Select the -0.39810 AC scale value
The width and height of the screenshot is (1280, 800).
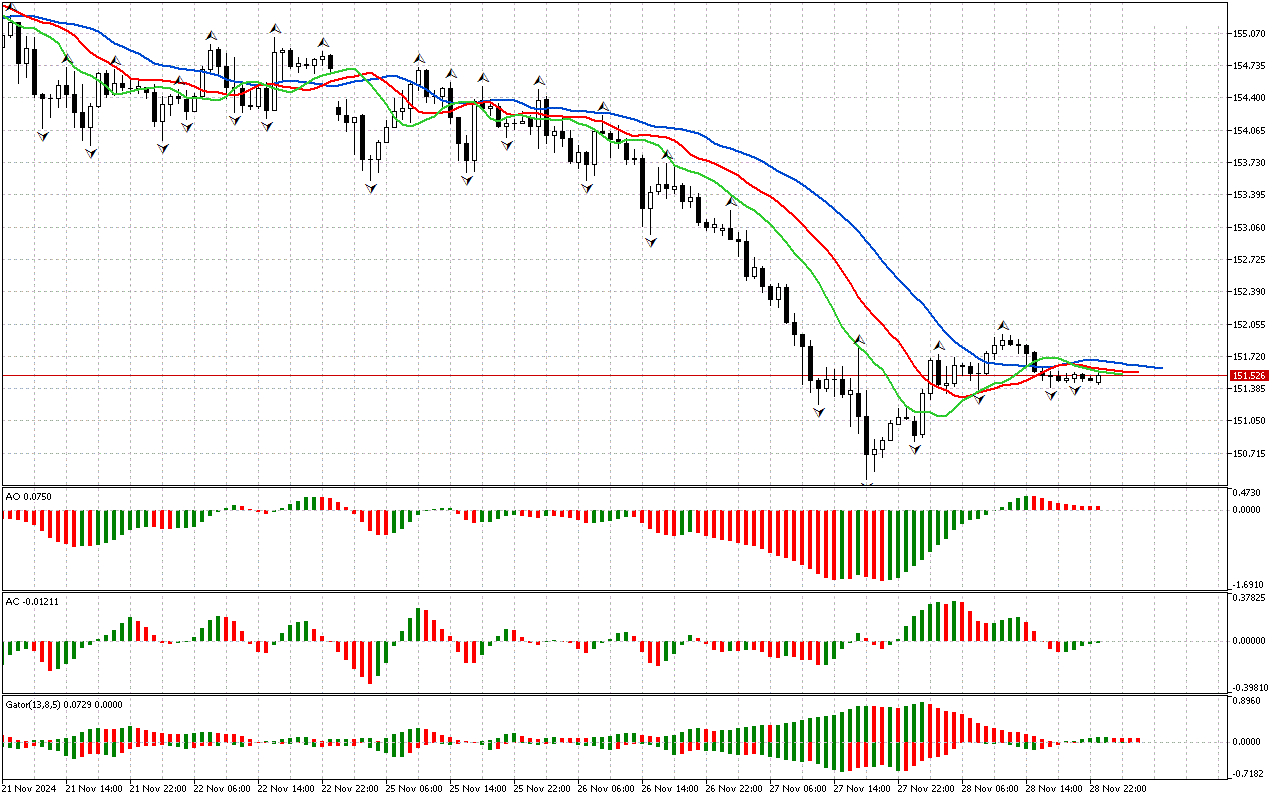pos(1249,688)
